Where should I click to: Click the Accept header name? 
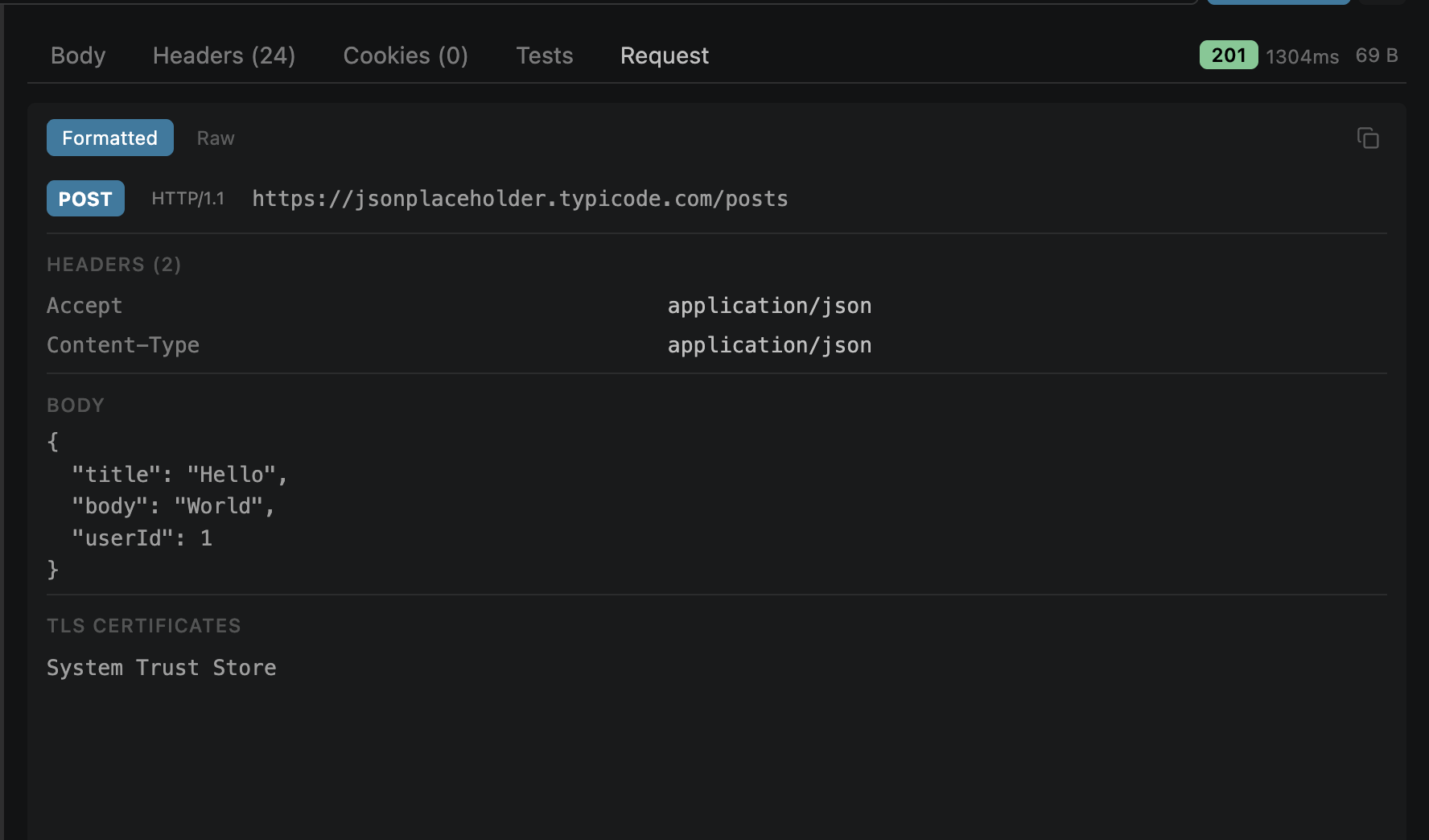(x=84, y=306)
